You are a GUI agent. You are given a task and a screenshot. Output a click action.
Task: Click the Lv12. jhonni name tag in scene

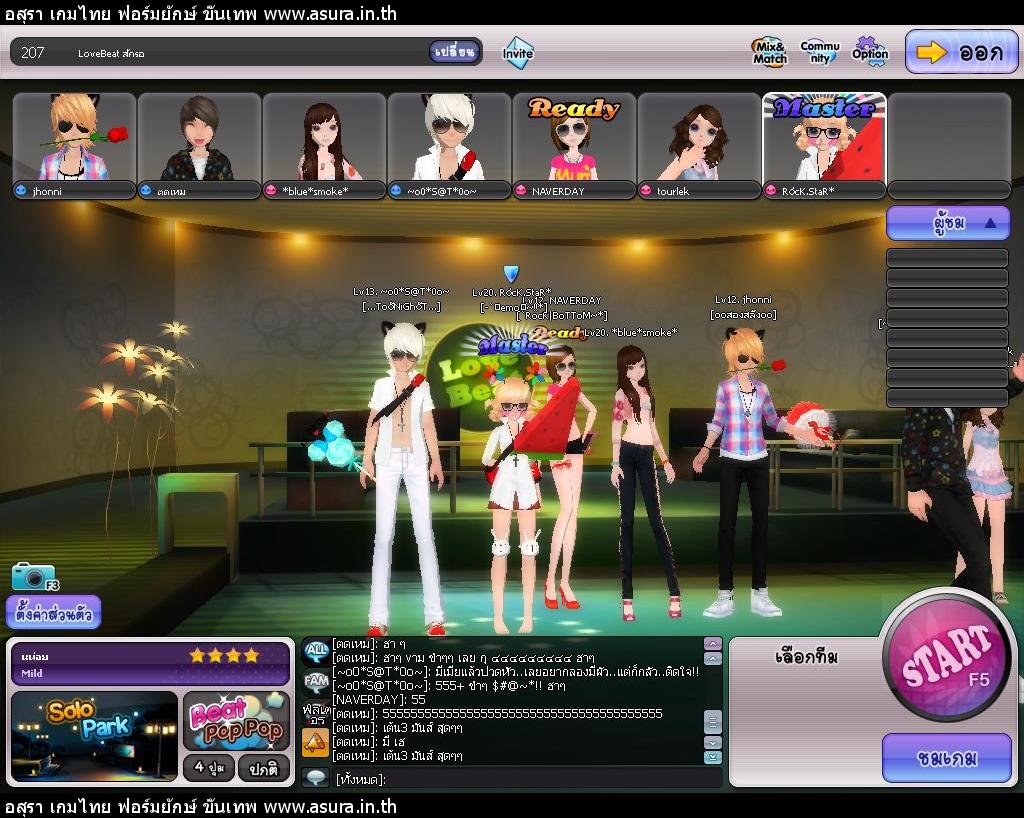[743, 300]
